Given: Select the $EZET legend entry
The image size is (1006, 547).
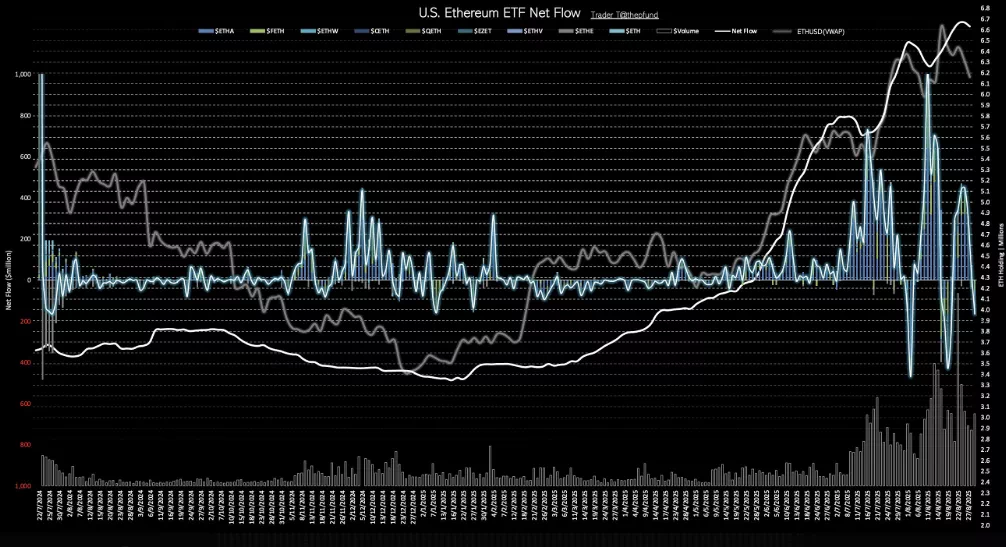Looking at the screenshot, I should tap(474, 31).
